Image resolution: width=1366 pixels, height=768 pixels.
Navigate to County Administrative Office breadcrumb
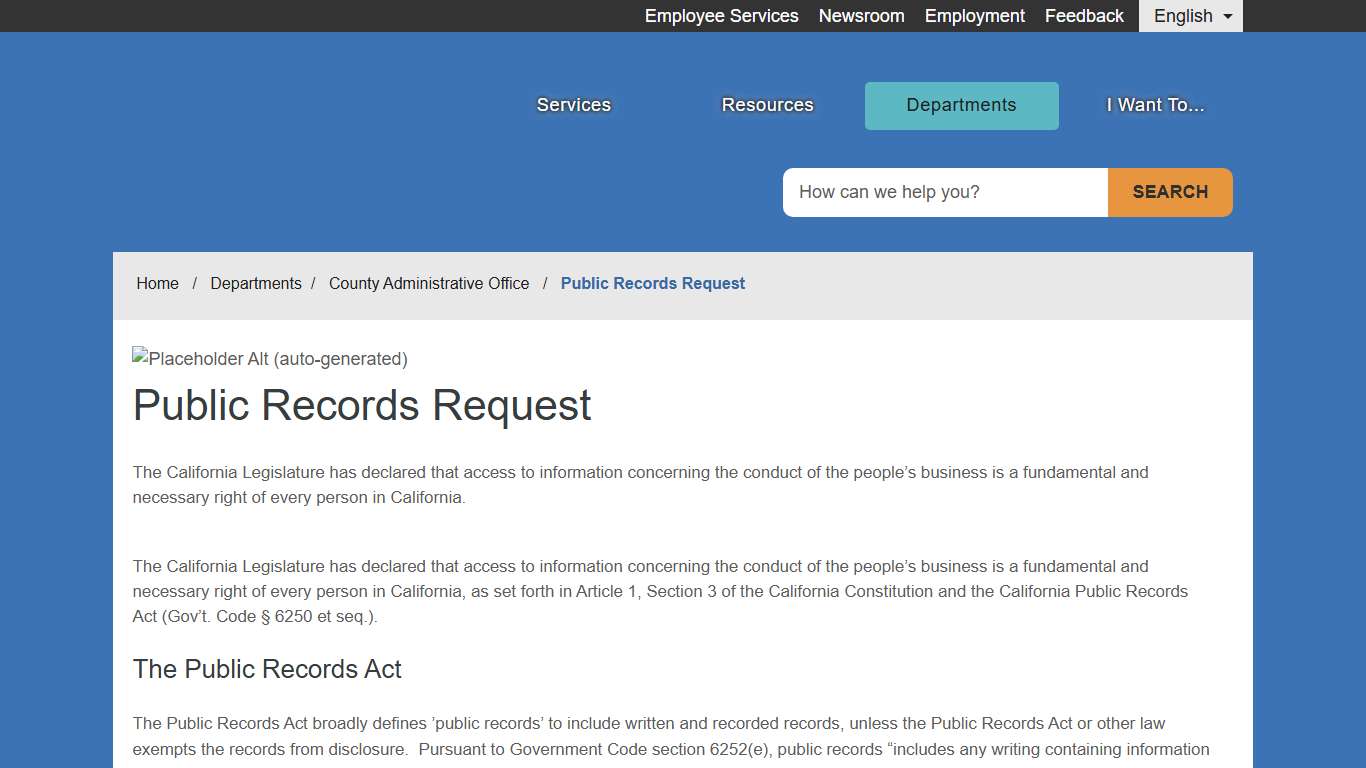click(x=429, y=283)
